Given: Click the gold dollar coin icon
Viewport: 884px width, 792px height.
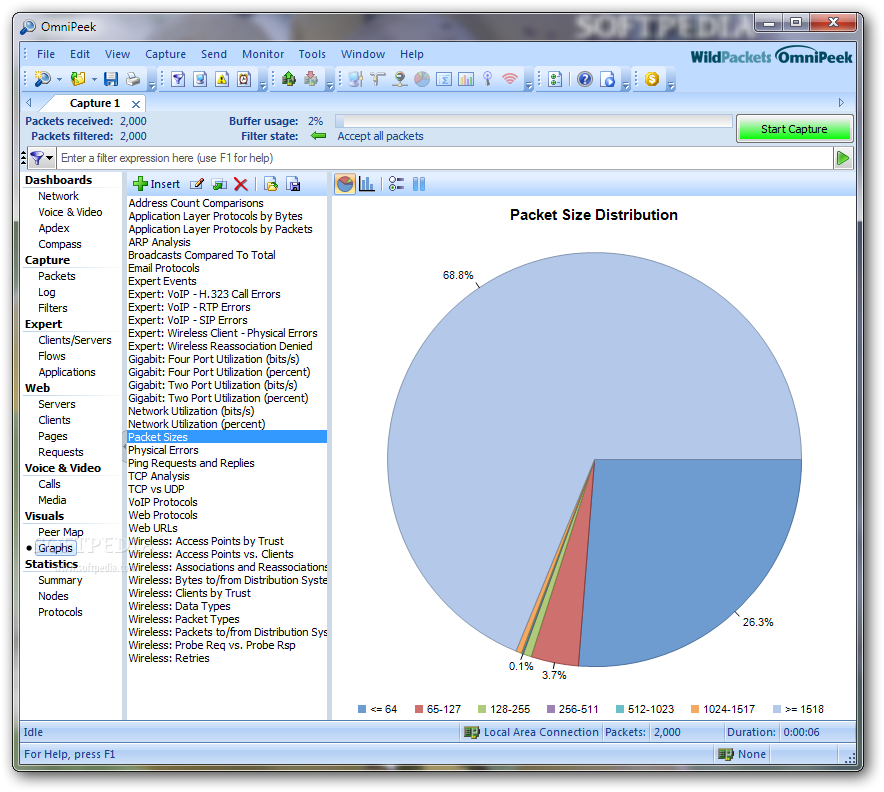Looking at the screenshot, I should tap(652, 79).
